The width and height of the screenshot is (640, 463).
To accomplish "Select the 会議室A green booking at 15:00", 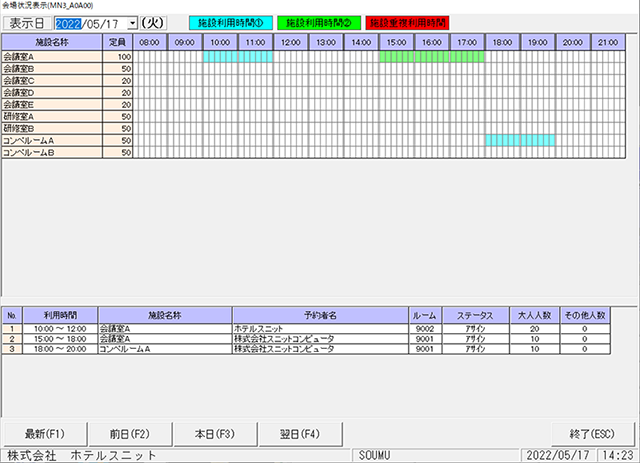I will pyautogui.click(x=432, y=57).
